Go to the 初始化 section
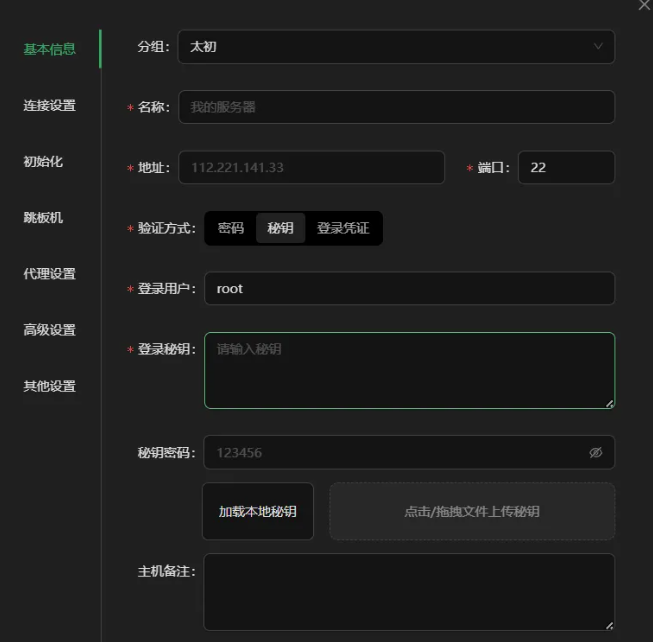The image size is (653, 642). (43, 161)
